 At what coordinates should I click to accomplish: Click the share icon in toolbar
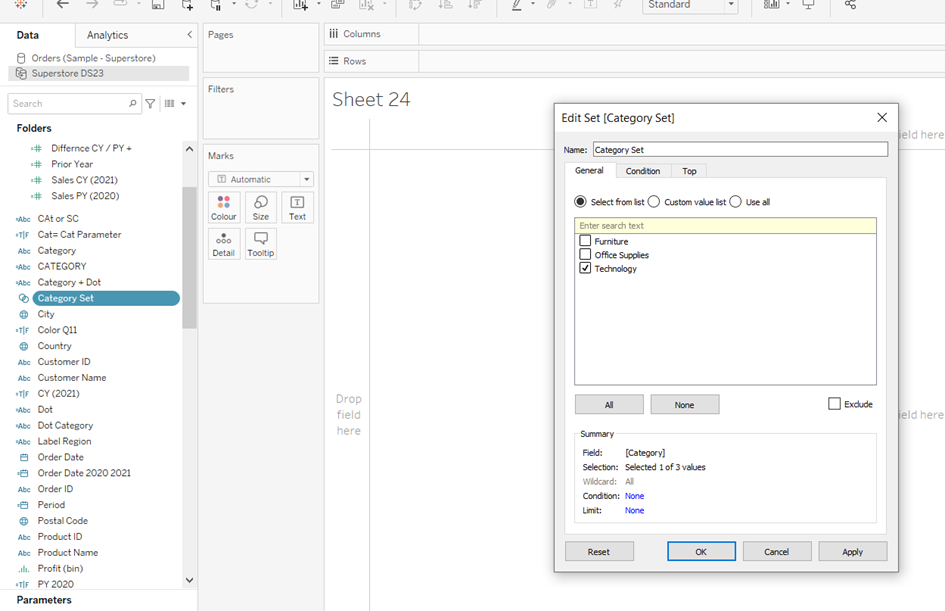850,4
